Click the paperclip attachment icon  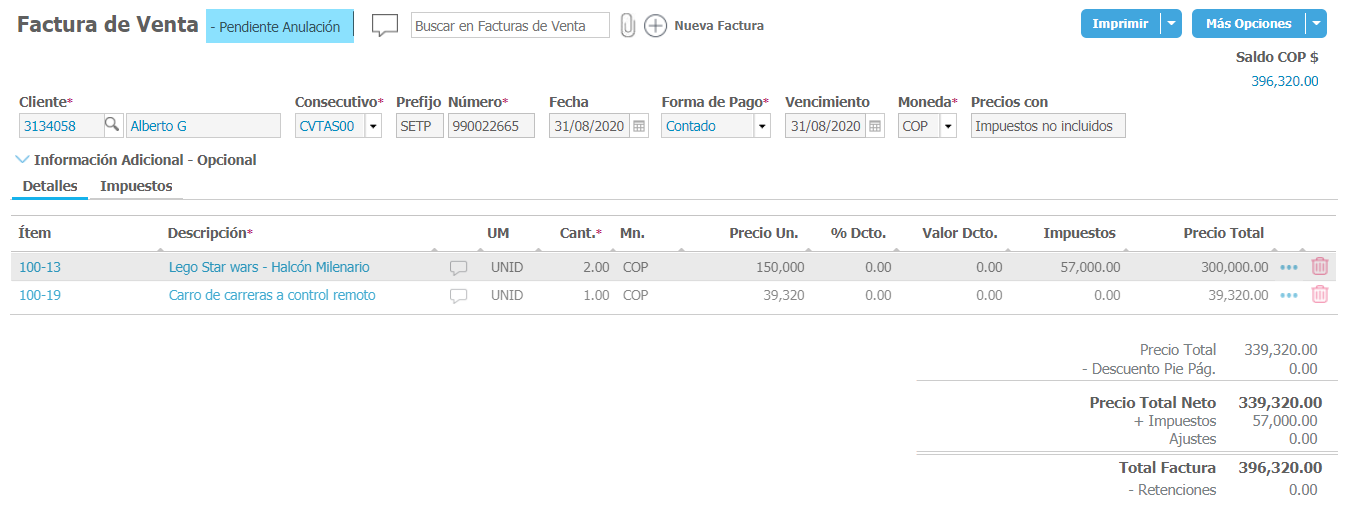click(x=628, y=26)
